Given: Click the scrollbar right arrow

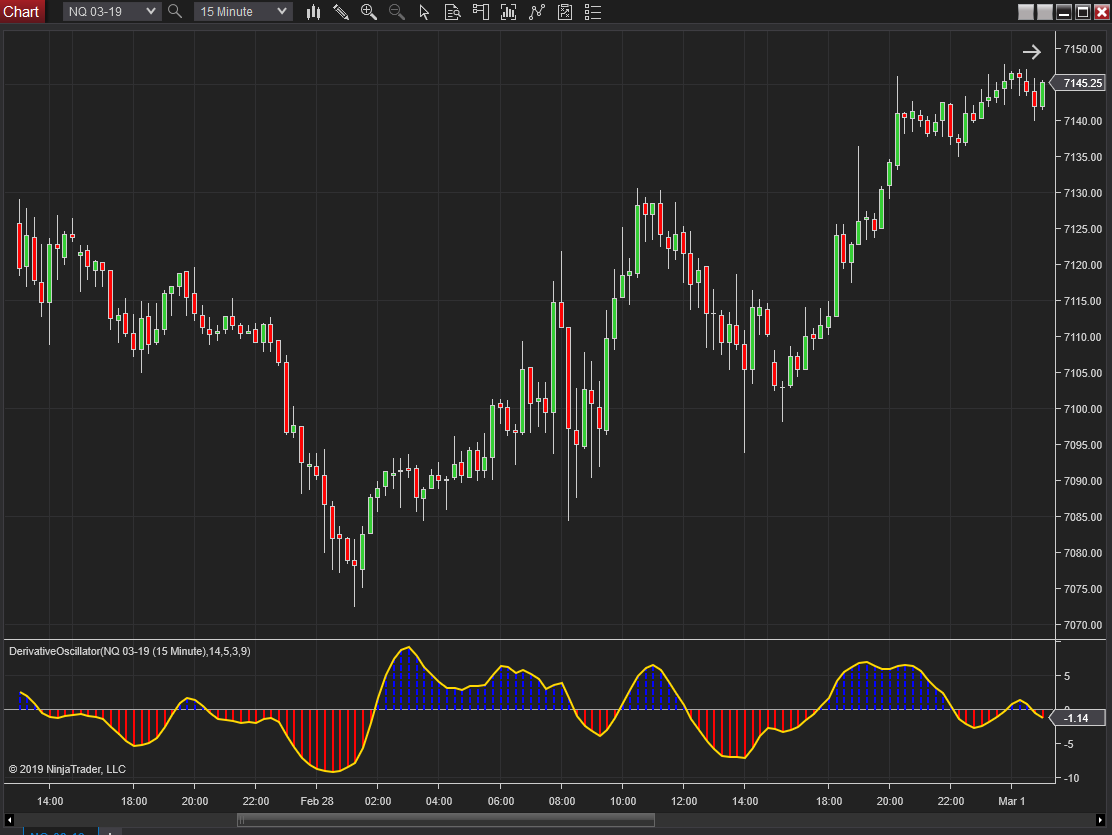Looking at the screenshot, I should [1100, 820].
